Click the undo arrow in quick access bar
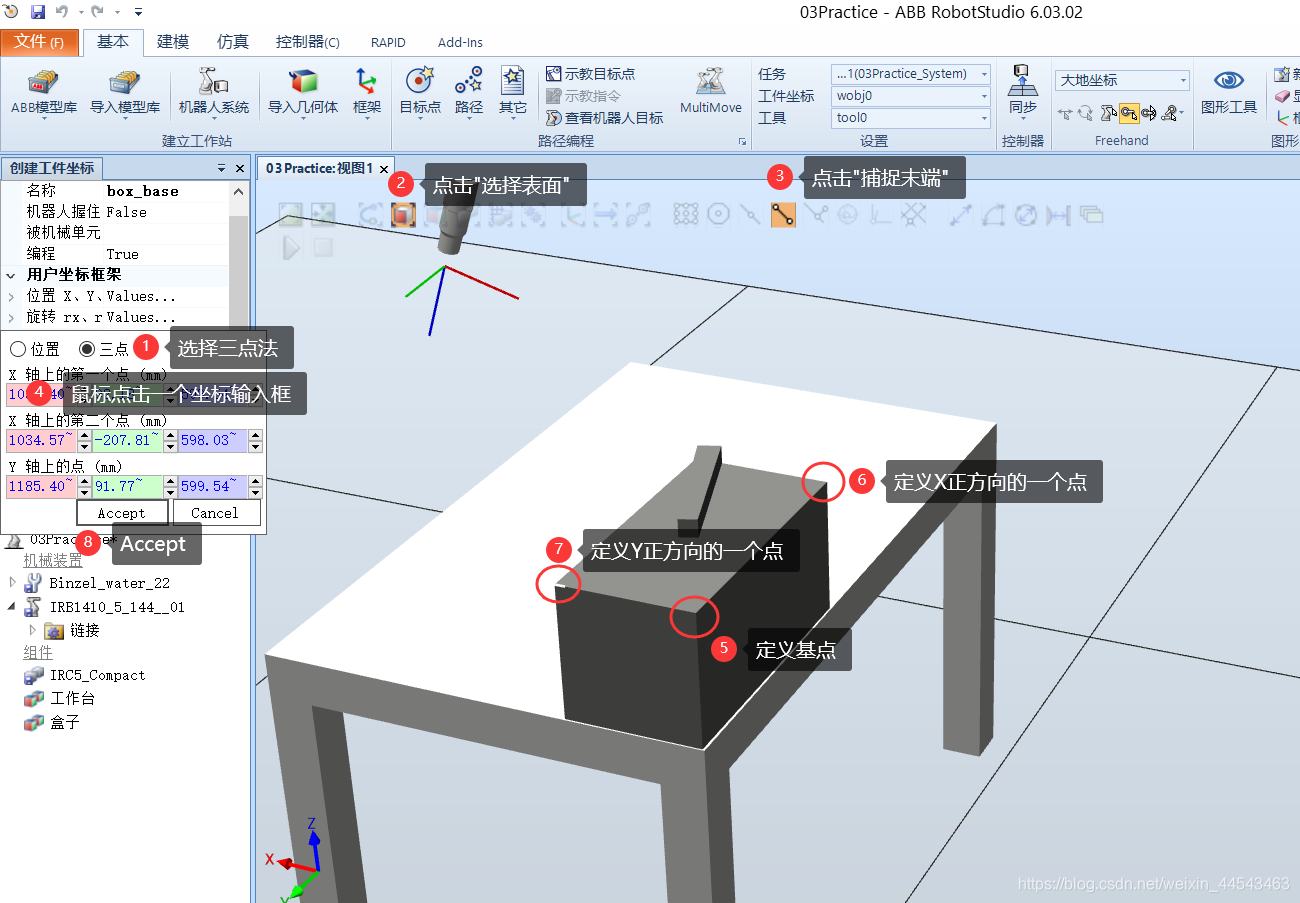Screen dimensions: 1300x903 pos(62,12)
